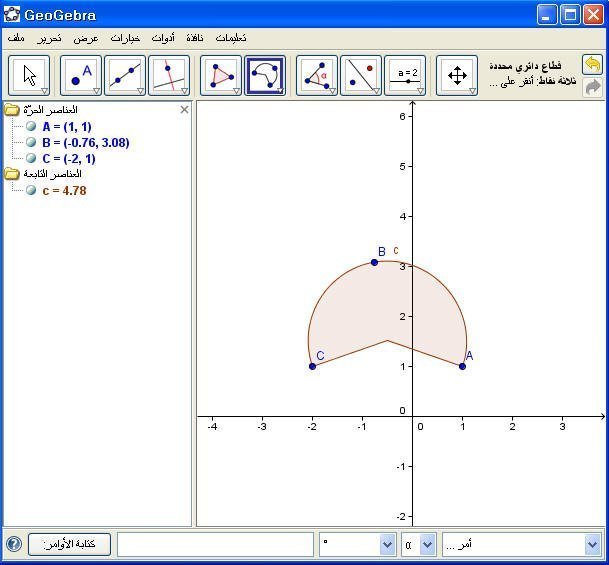This screenshot has height=565, width=609.
Task: Select the Polygon tool
Action: click(221, 76)
